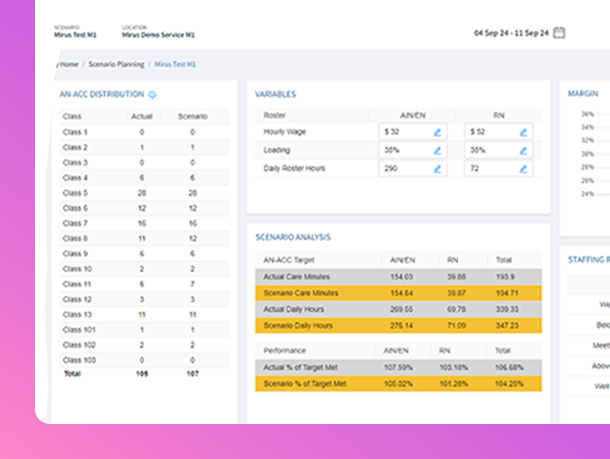Image resolution: width=610 pixels, height=459 pixels.
Task: Click the Actual column header in distribution table
Action: (142, 116)
